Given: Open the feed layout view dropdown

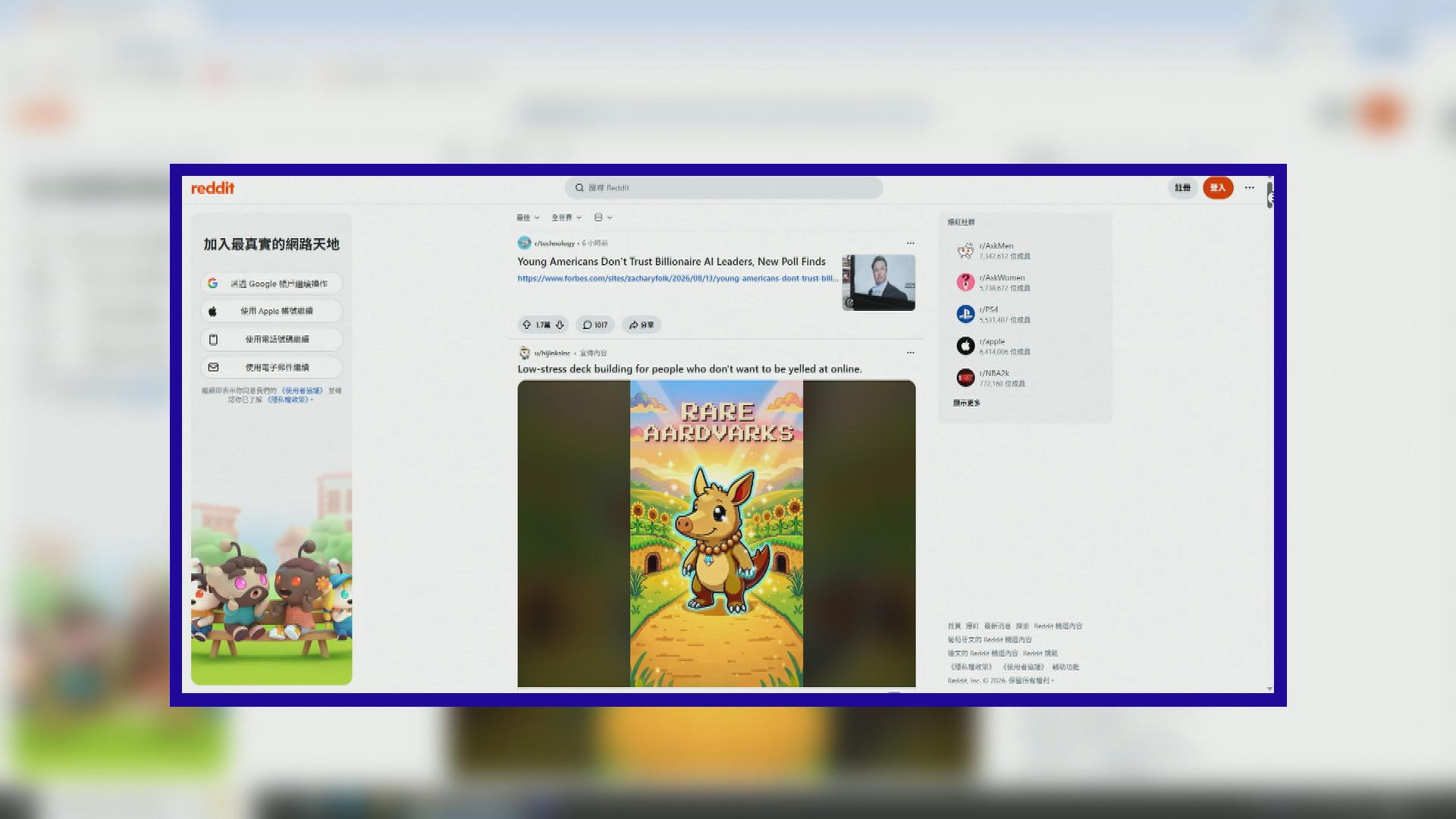Looking at the screenshot, I should pos(603,218).
